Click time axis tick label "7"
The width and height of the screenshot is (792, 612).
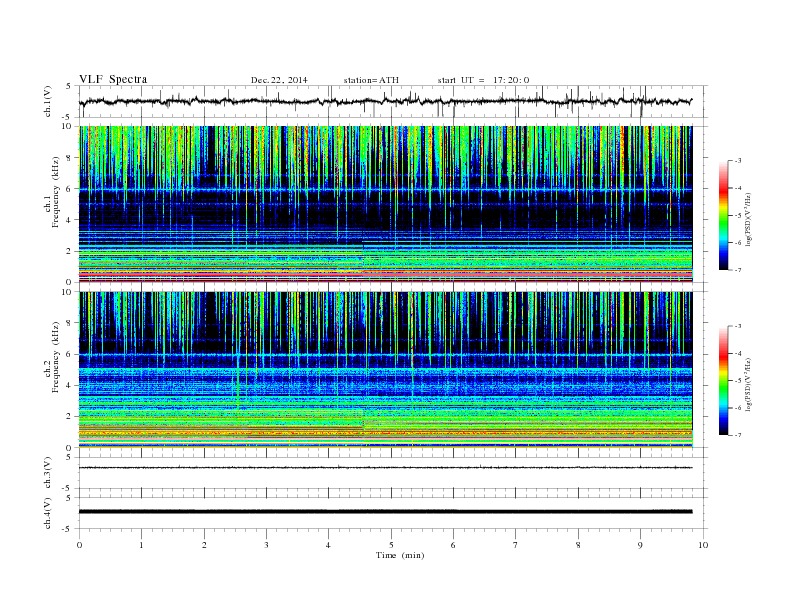(516, 545)
